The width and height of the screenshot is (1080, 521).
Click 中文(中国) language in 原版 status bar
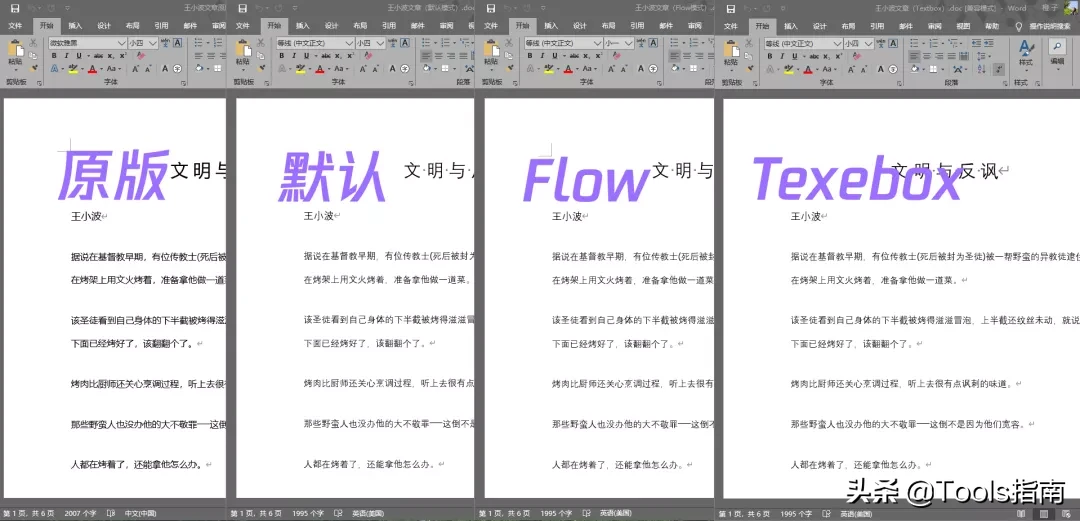pos(141,513)
